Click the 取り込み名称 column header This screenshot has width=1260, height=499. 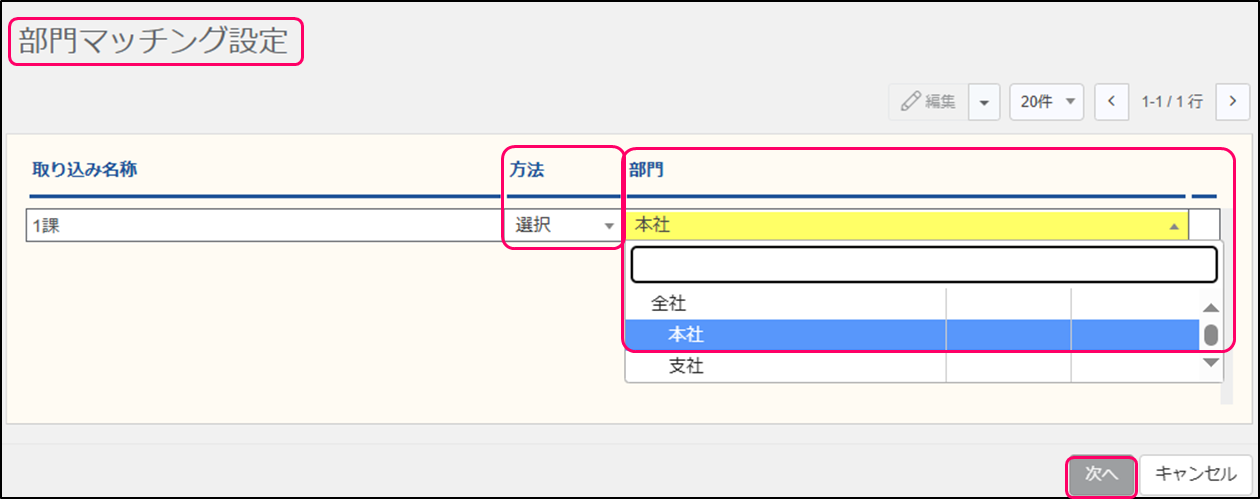(84, 170)
